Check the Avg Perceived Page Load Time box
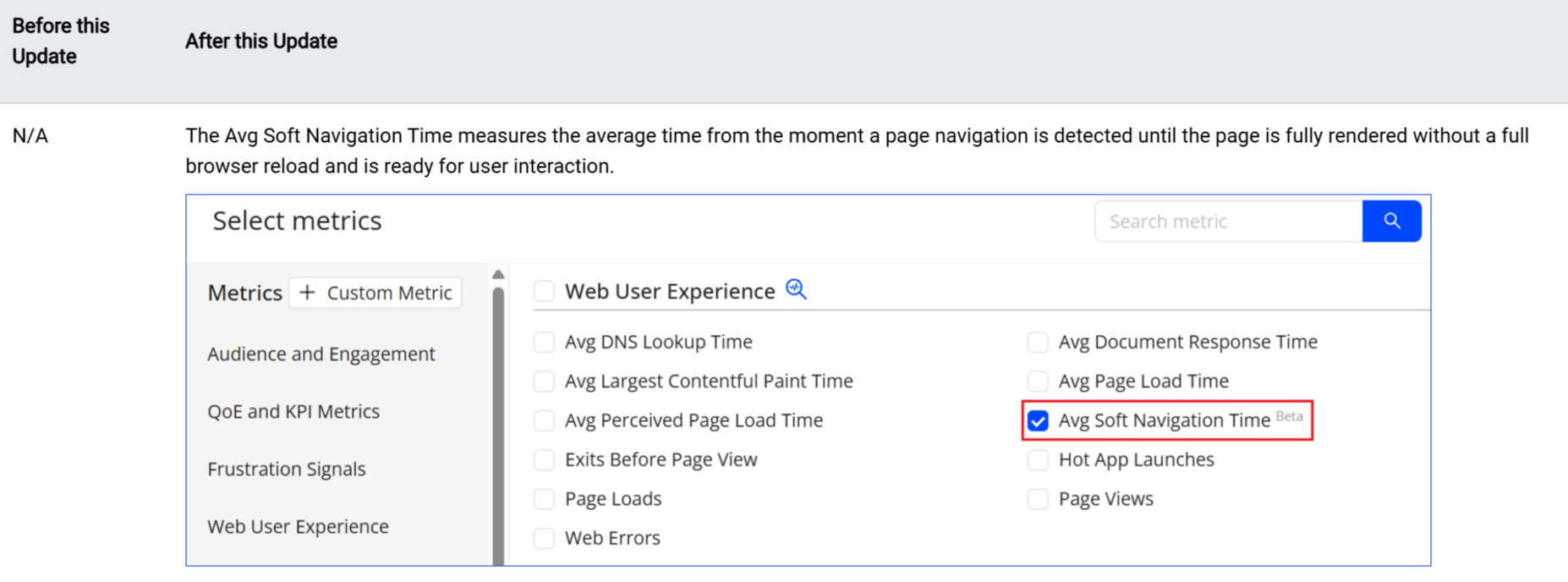The width and height of the screenshot is (1568, 582). 544,420
